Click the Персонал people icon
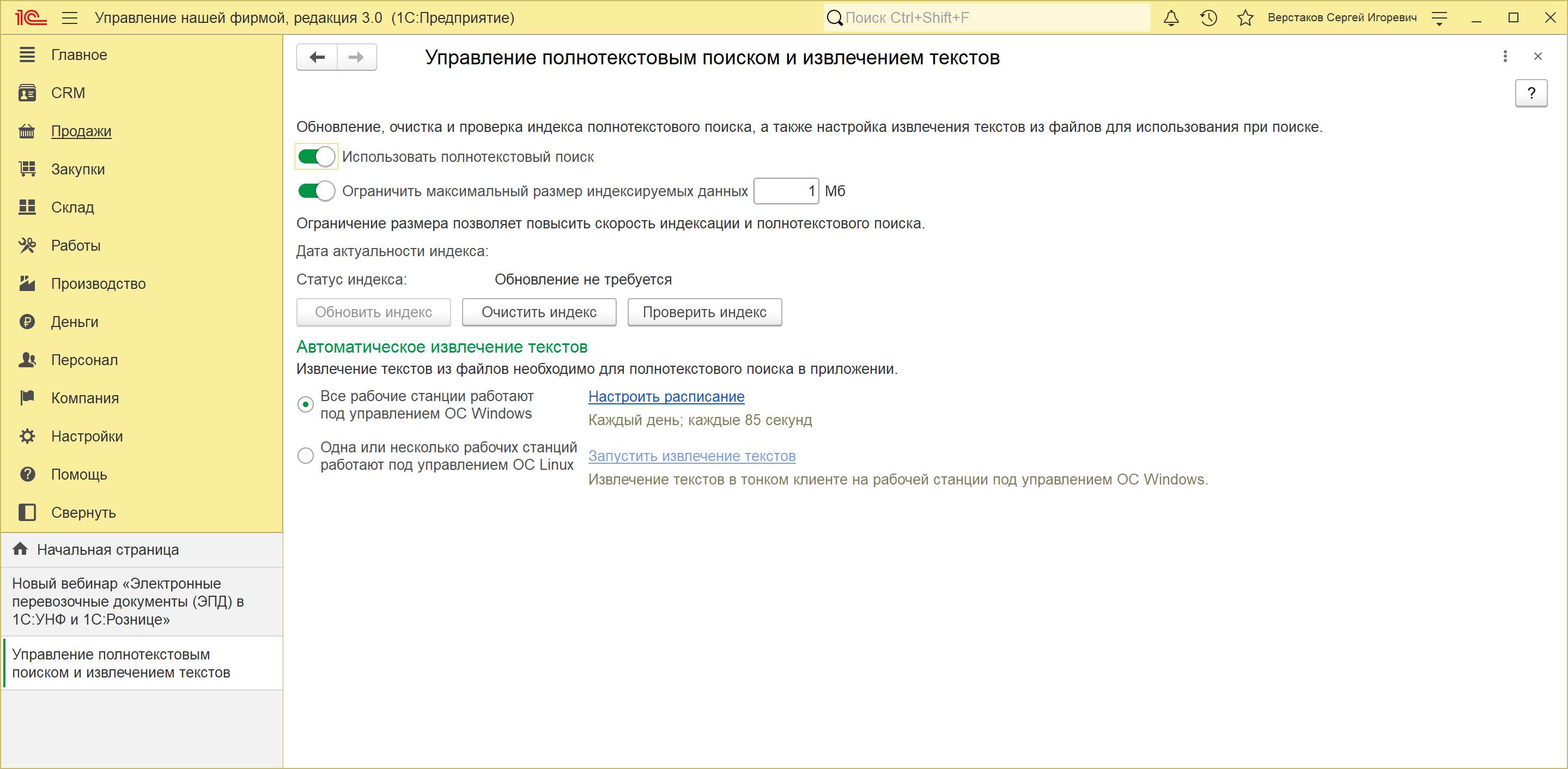The image size is (1568, 769). (x=27, y=360)
